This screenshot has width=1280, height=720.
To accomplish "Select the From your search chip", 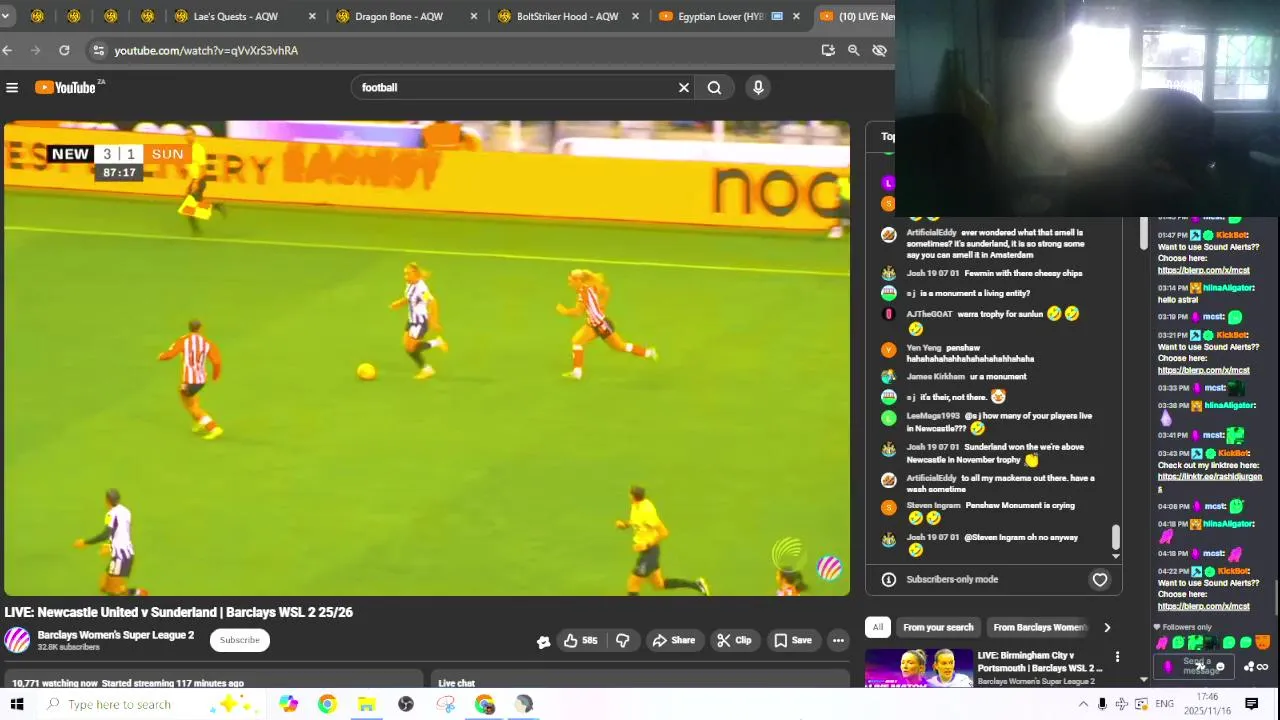I will tap(938, 627).
